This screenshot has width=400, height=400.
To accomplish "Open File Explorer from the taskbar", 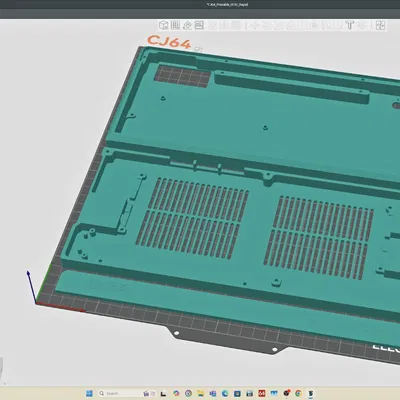I will tap(200, 393).
